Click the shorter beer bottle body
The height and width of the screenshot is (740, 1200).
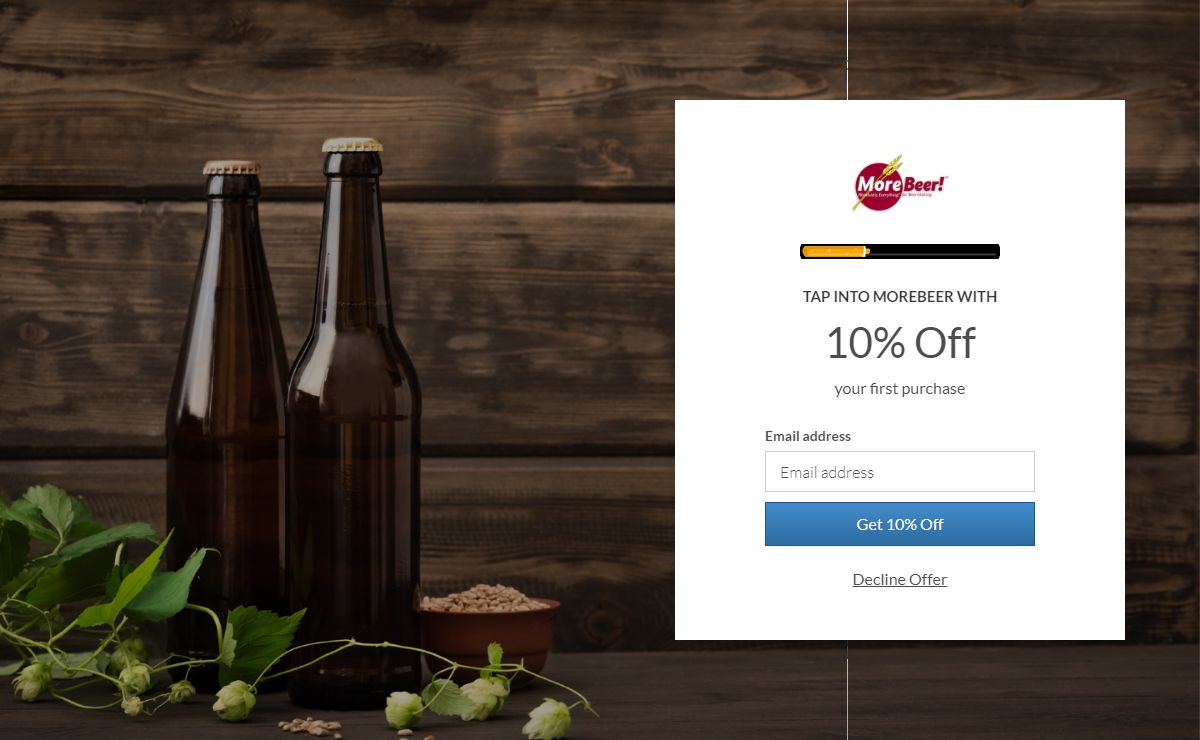coord(228,420)
